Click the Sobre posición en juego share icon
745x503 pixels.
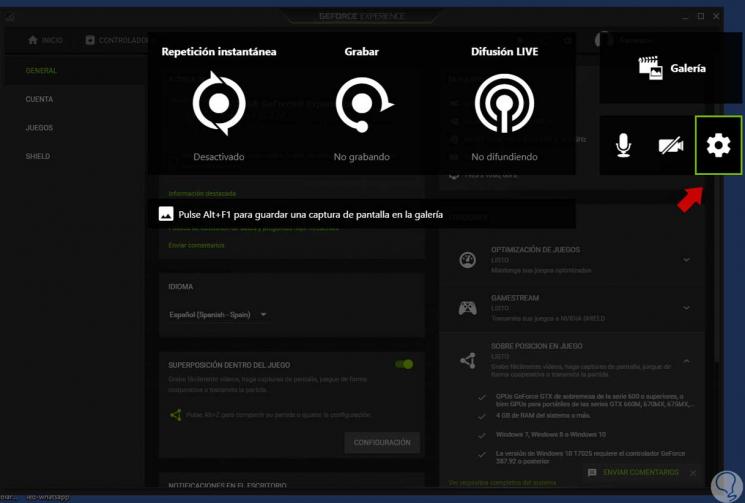coord(468,361)
